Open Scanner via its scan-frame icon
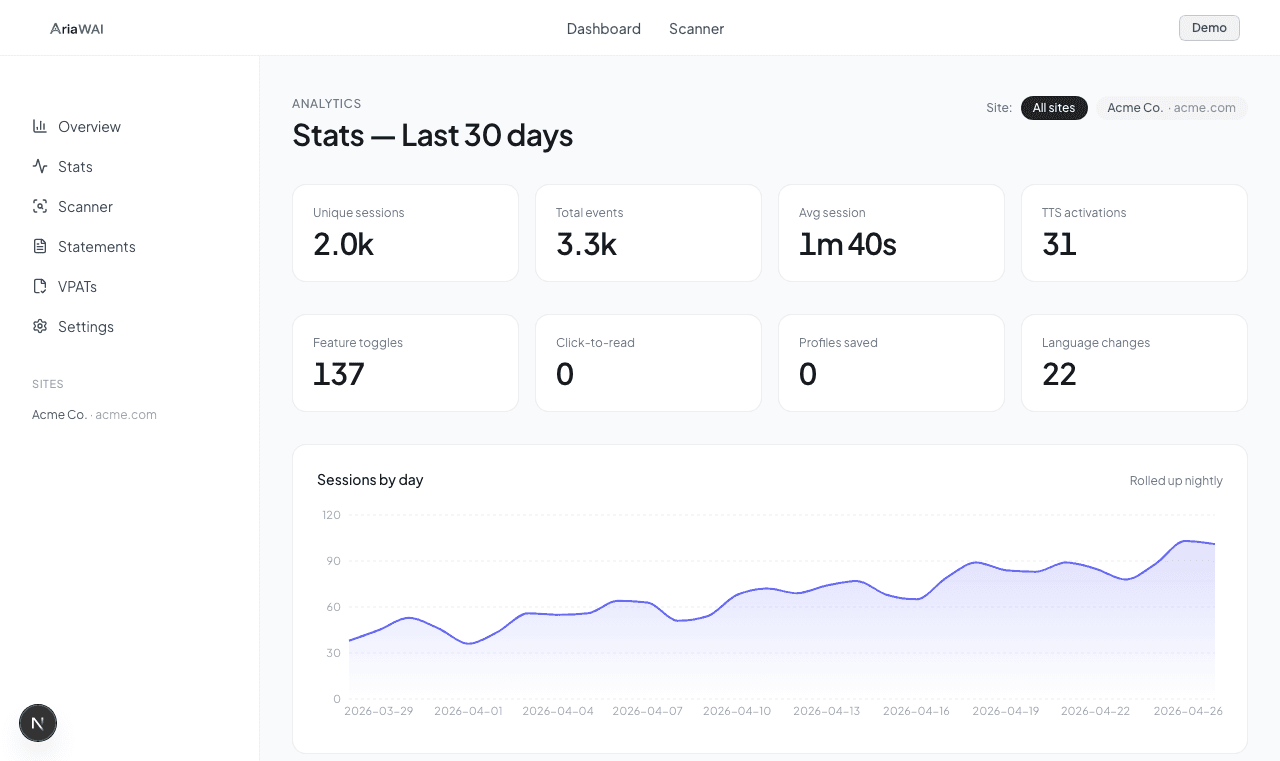The image size is (1280, 761). tap(39, 206)
